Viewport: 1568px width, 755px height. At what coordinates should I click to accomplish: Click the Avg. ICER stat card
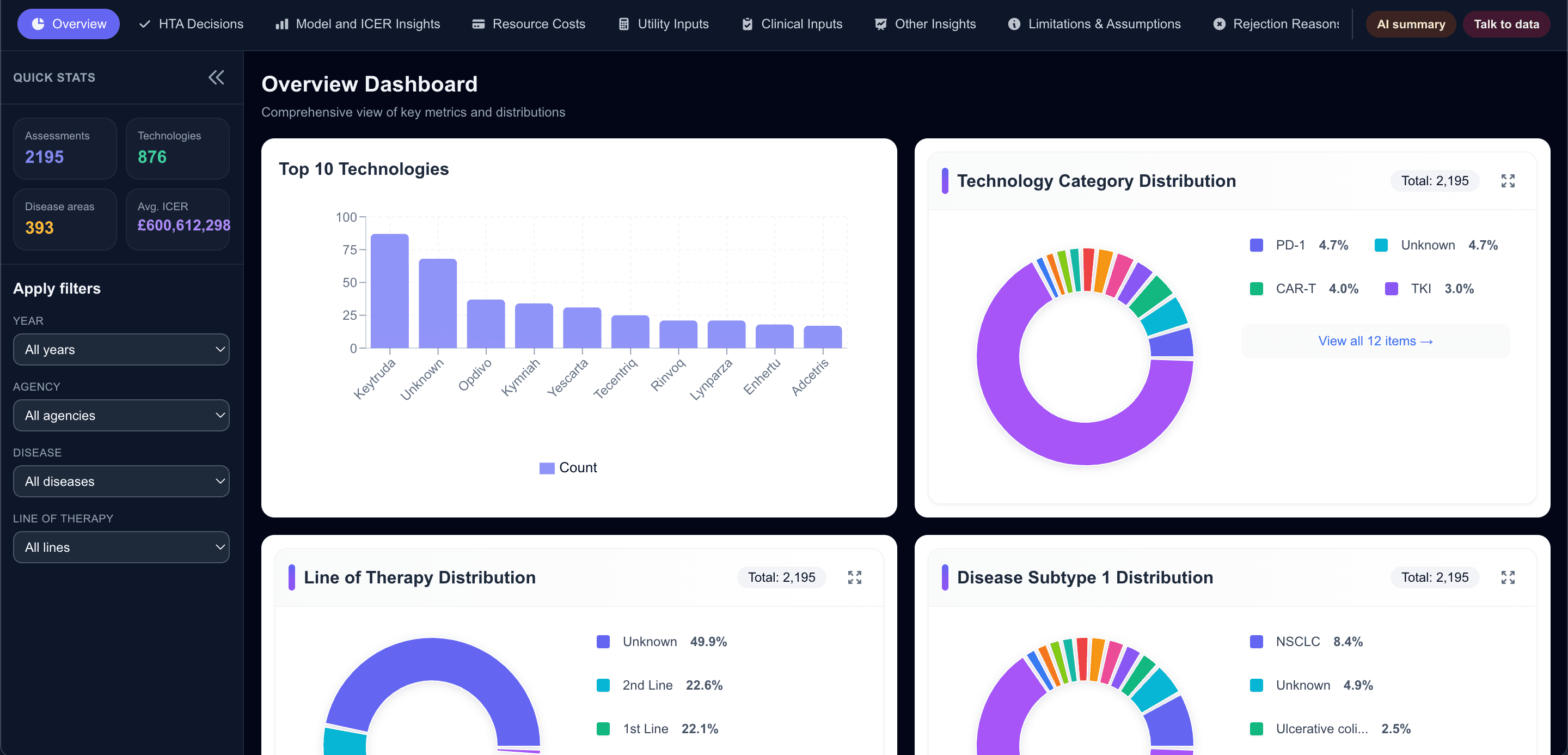point(177,219)
